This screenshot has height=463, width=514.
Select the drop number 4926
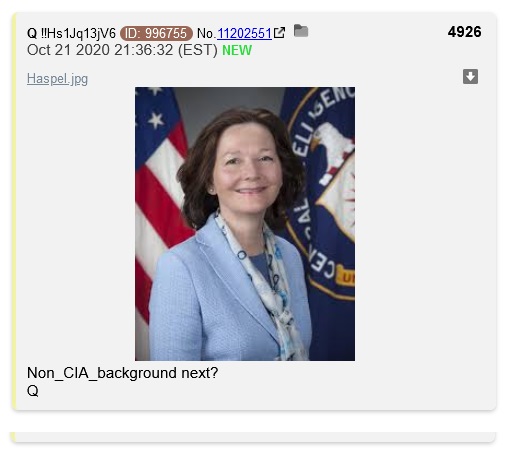point(464,32)
